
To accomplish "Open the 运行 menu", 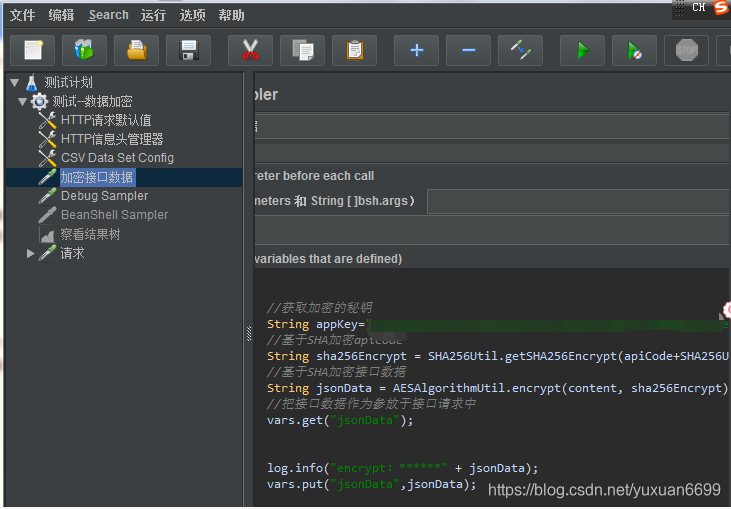I will [153, 15].
